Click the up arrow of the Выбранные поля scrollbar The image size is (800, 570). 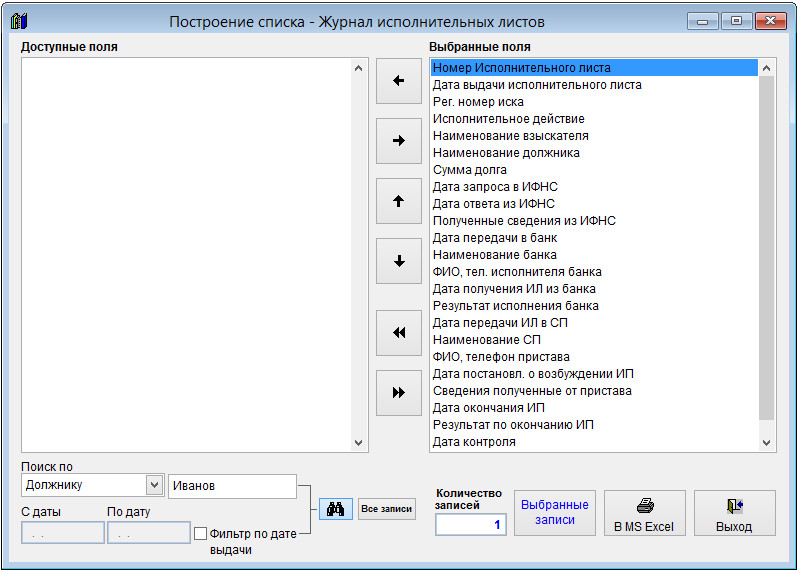click(x=766, y=68)
